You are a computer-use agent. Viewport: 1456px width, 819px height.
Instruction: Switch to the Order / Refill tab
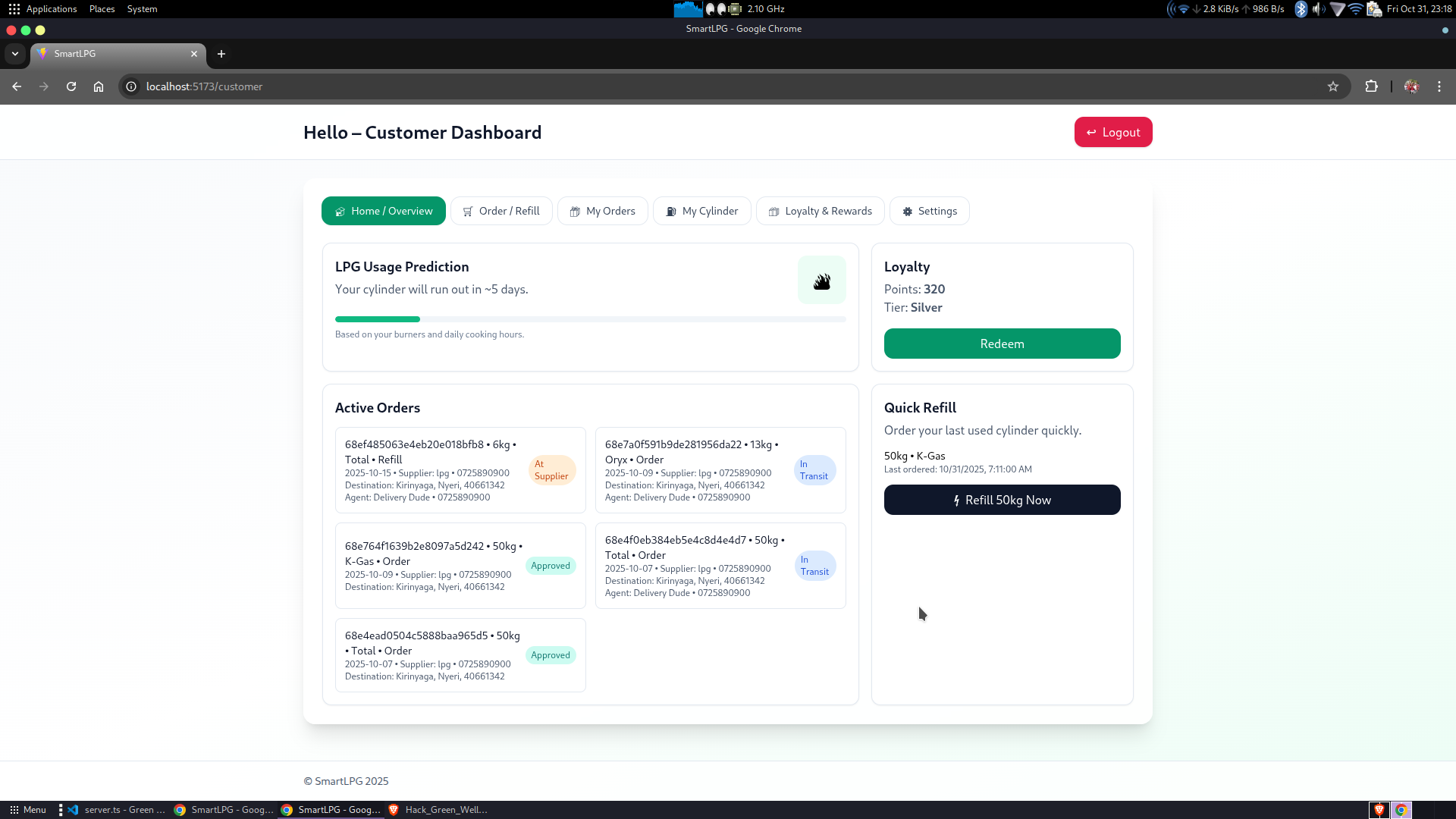[x=501, y=211]
